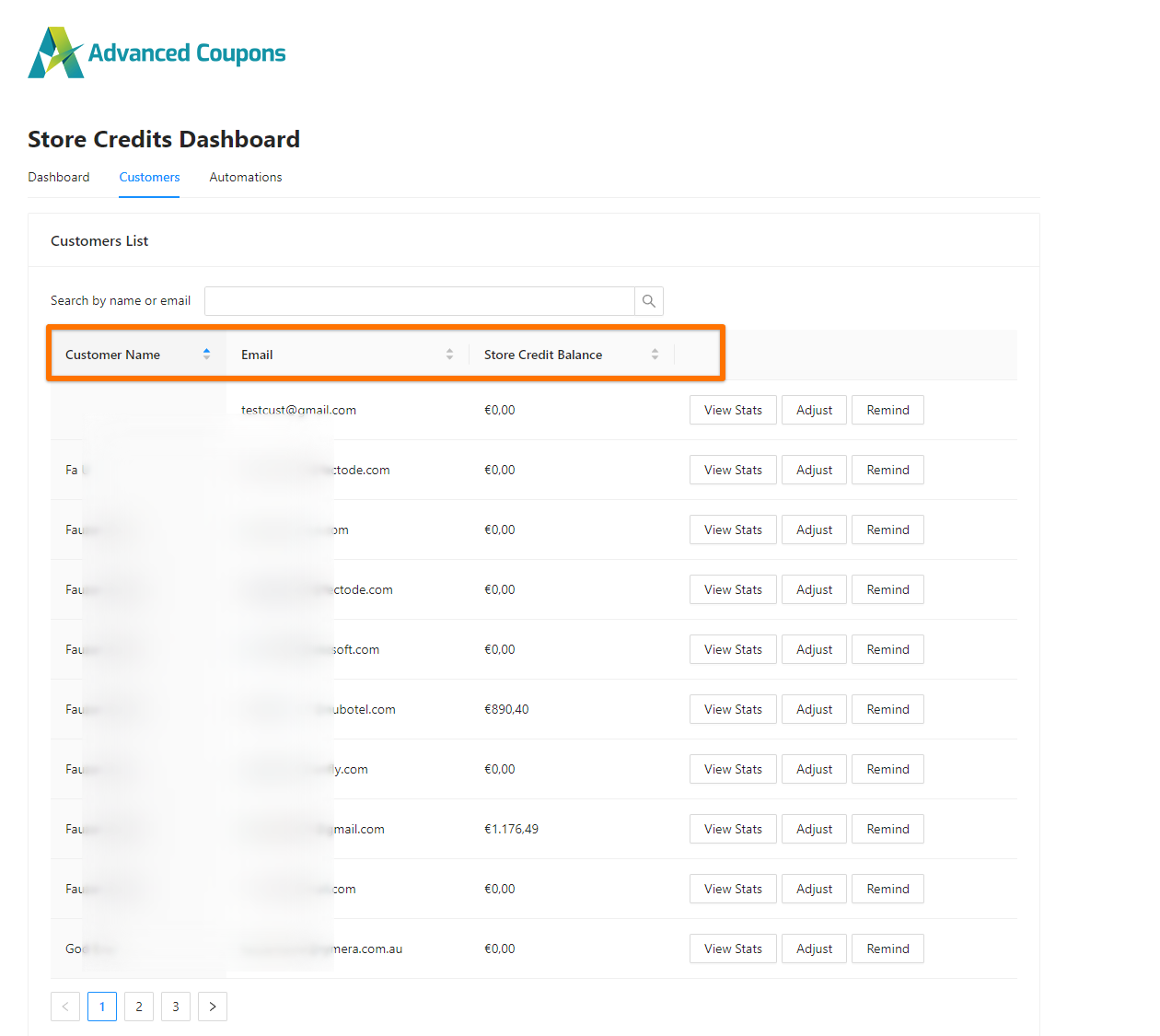Click the magnifying glass search icon

pyautogui.click(x=648, y=300)
